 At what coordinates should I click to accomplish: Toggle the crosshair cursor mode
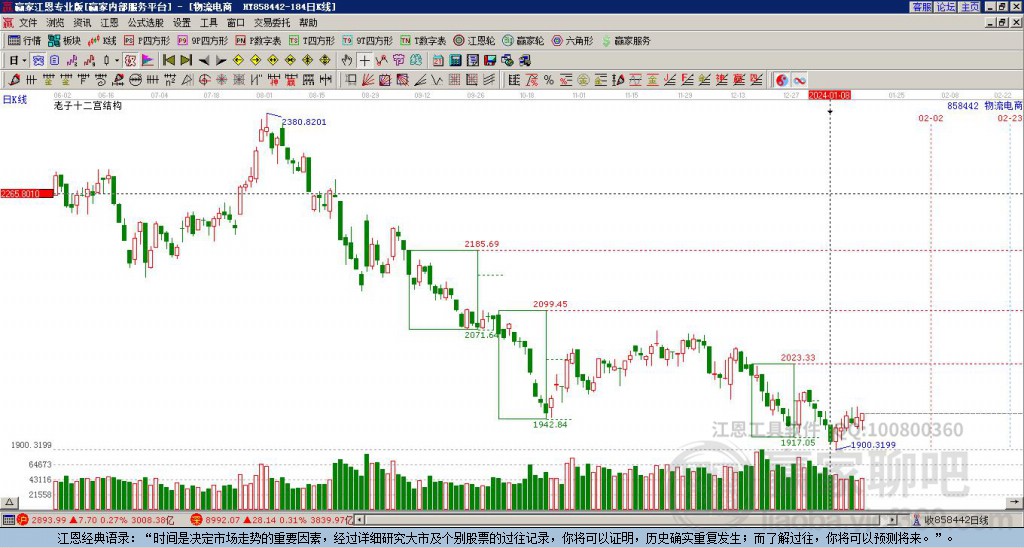[364, 60]
